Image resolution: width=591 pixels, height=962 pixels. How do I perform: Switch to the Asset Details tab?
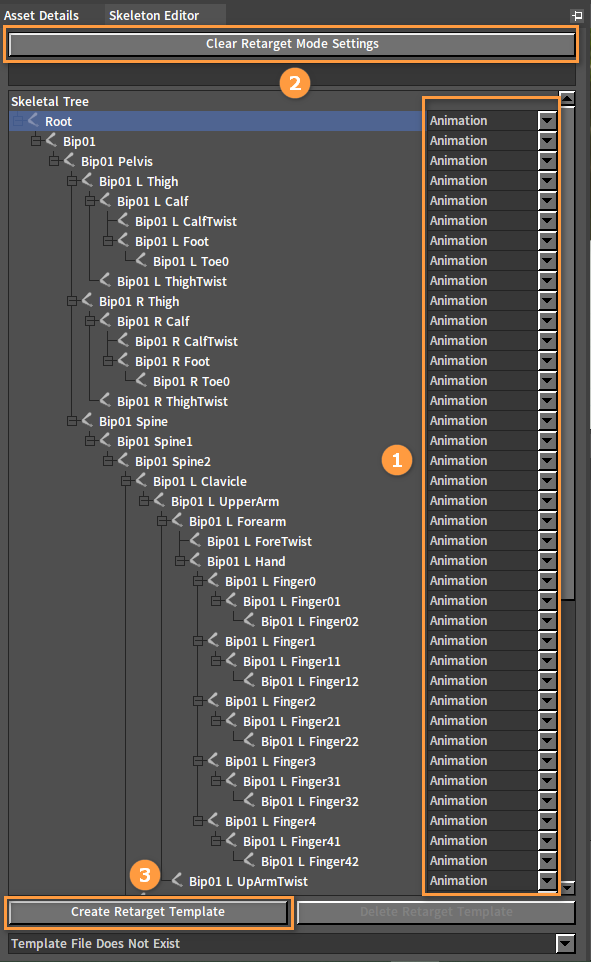(x=41, y=15)
